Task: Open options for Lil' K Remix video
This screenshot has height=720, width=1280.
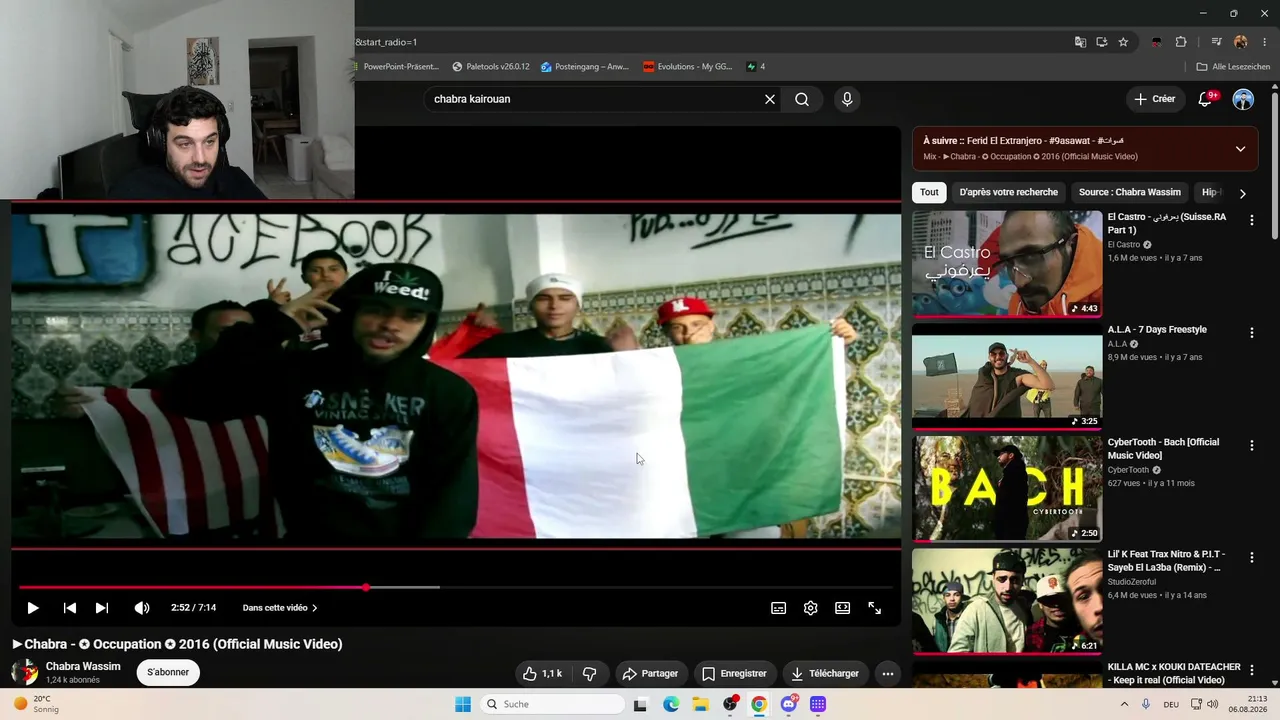Action: coord(1252,558)
